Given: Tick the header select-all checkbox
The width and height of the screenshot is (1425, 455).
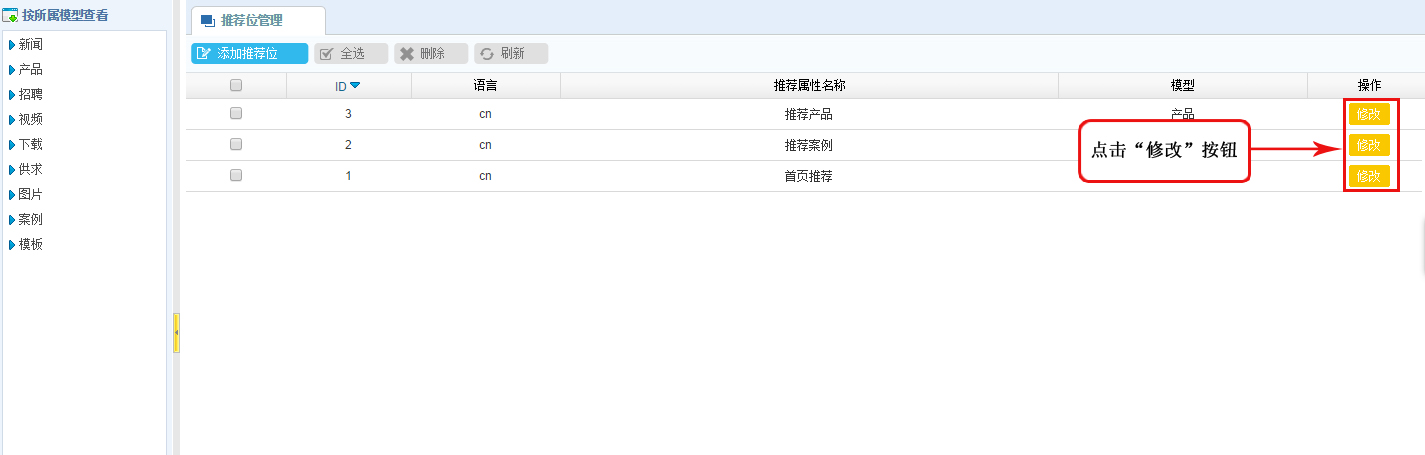Looking at the screenshot, I should tap(236, 86).
